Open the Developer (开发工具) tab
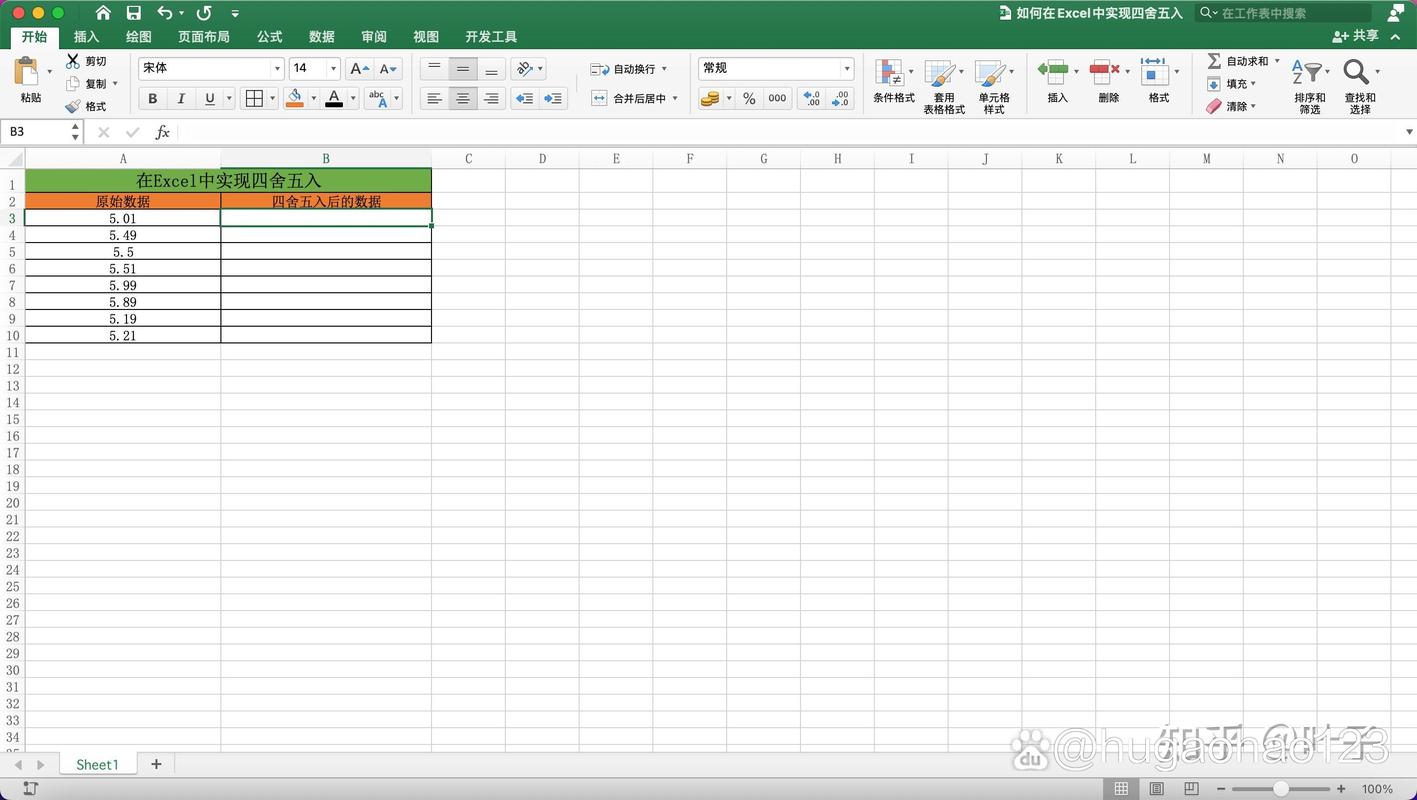 click(491, 37)
